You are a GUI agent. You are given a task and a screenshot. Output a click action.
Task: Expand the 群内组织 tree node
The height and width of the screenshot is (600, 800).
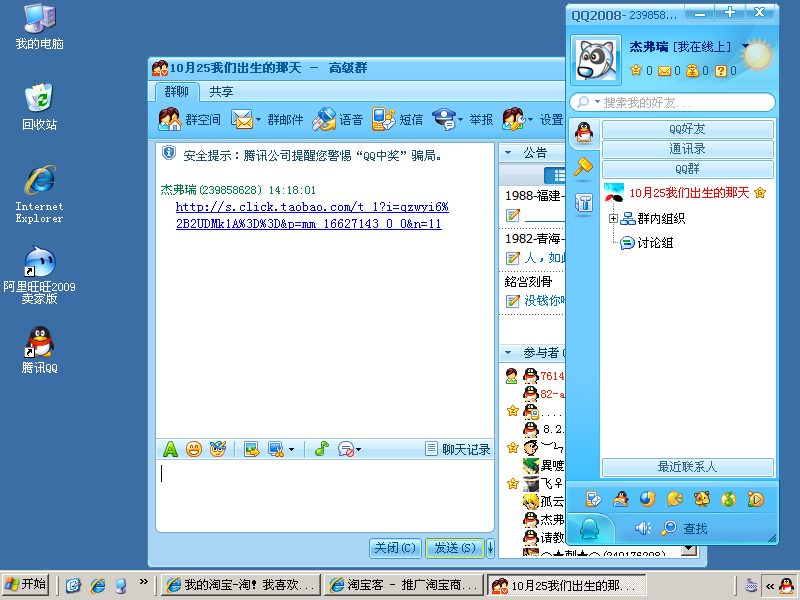point(614,219)
